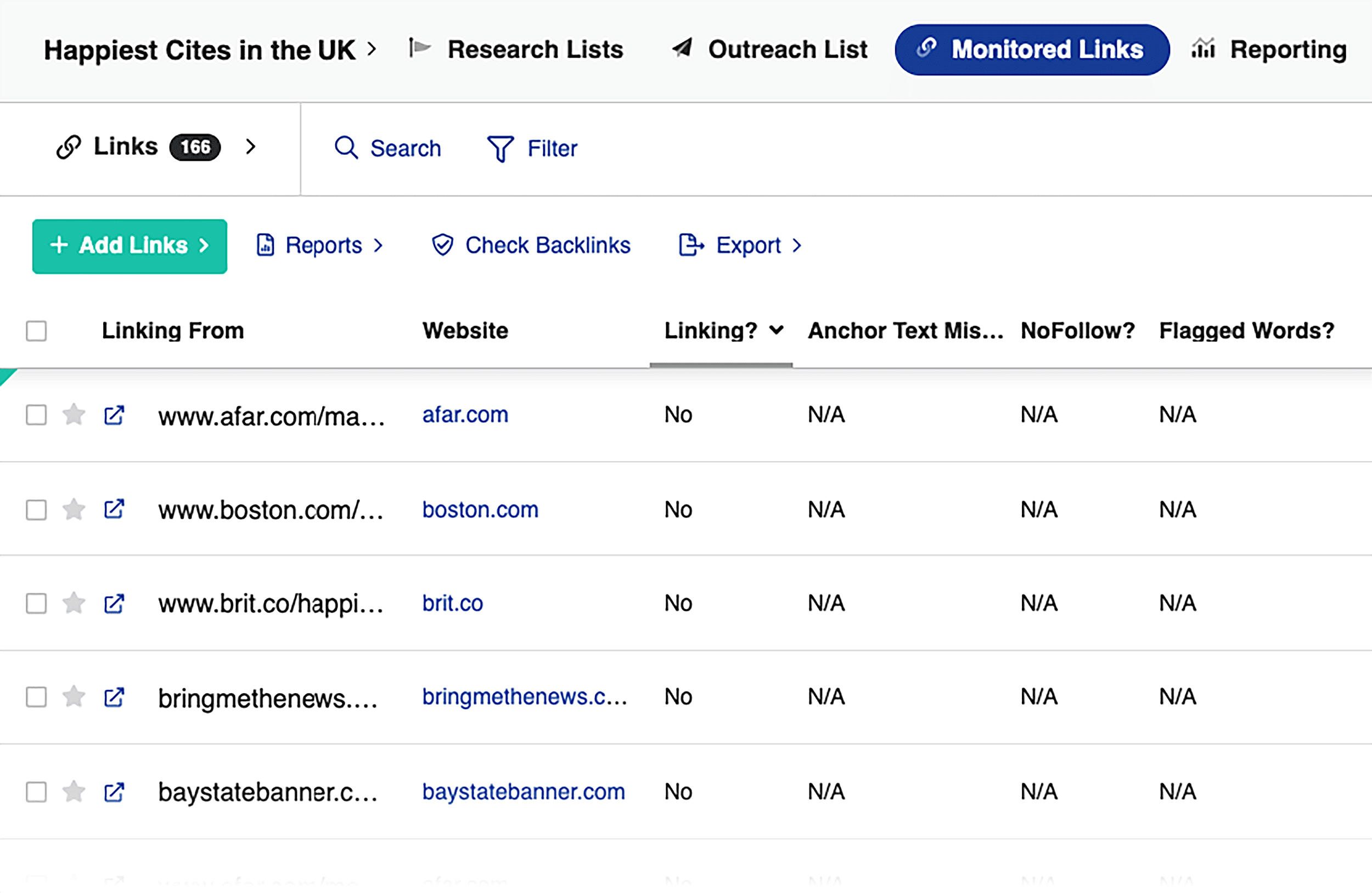Image resolution: width=1372 pixels, height=893 pixels.
Task: Open brit.co row in new tab icon
Action: [x=114, y=604]
